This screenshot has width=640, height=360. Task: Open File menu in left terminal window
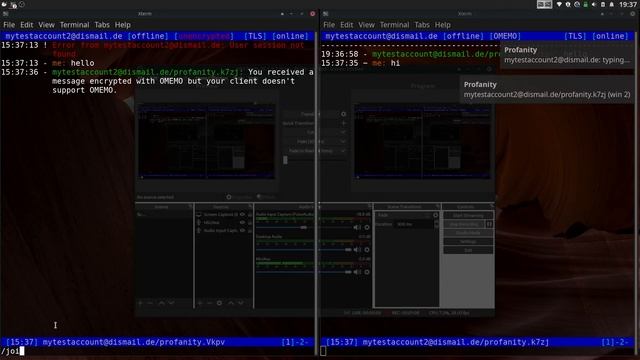click(x=9, y=25)
